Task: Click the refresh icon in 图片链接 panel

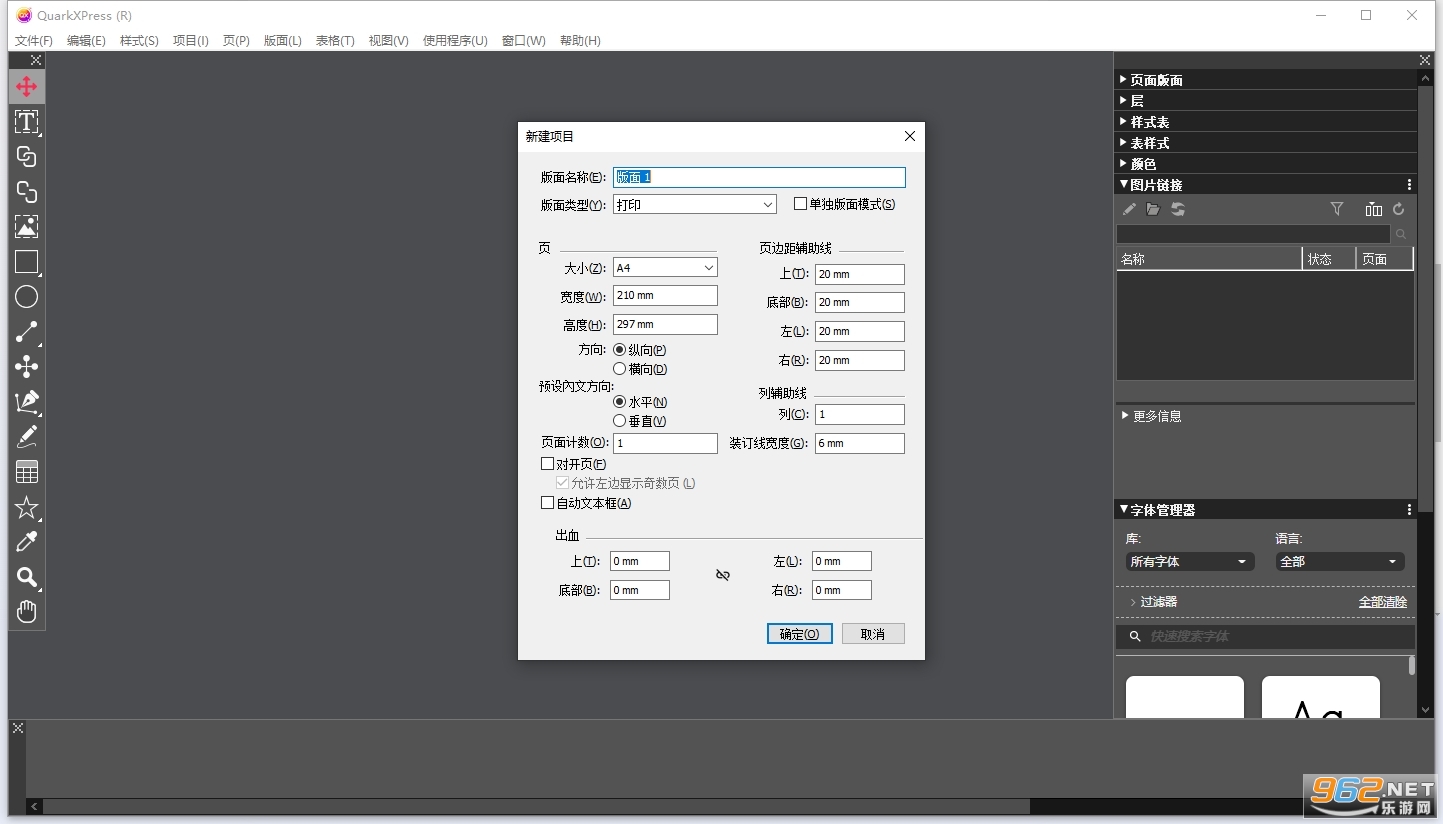Action: point(1399,209)
